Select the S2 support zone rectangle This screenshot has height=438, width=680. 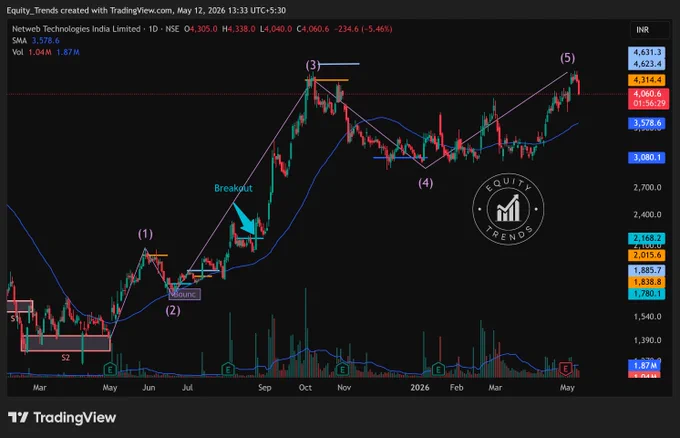pos(65,343)
